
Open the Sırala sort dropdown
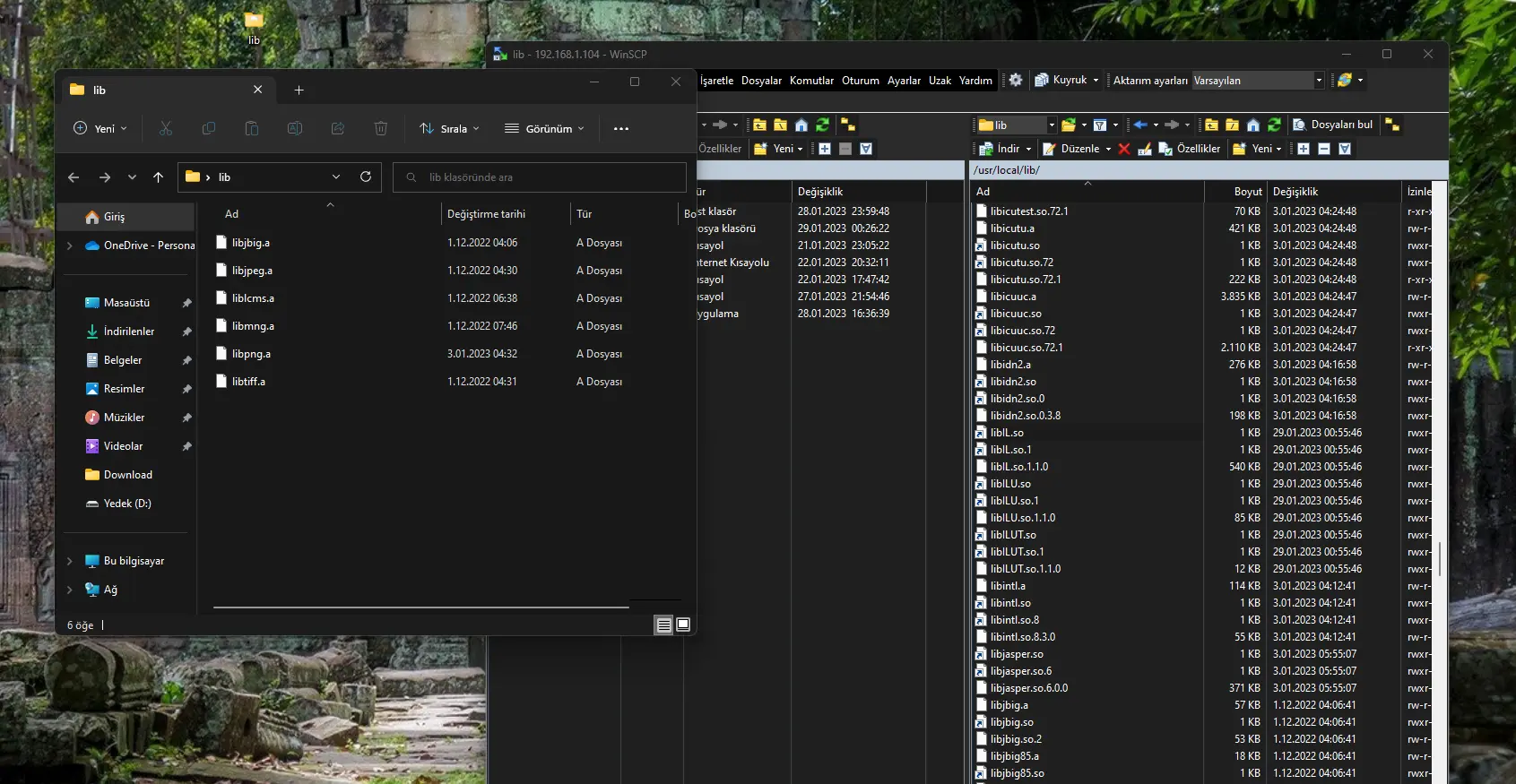coord(449,128)
